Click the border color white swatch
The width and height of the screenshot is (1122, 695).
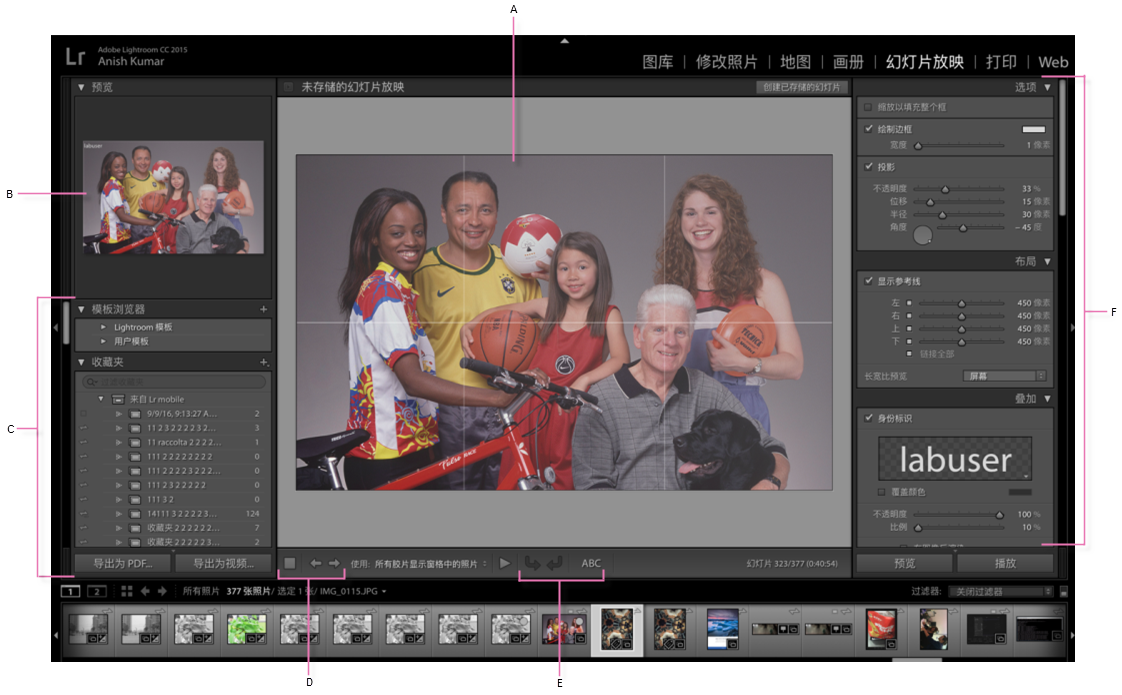pos(1033,130)
